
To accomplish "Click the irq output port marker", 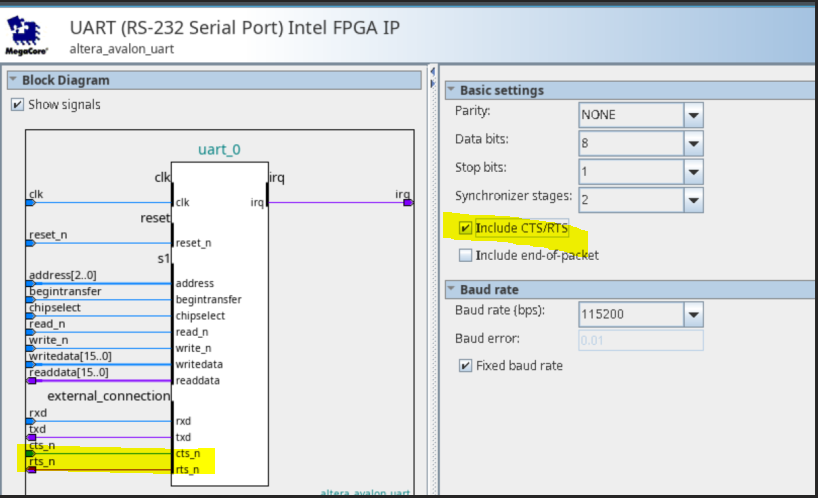I will (408, 202).
